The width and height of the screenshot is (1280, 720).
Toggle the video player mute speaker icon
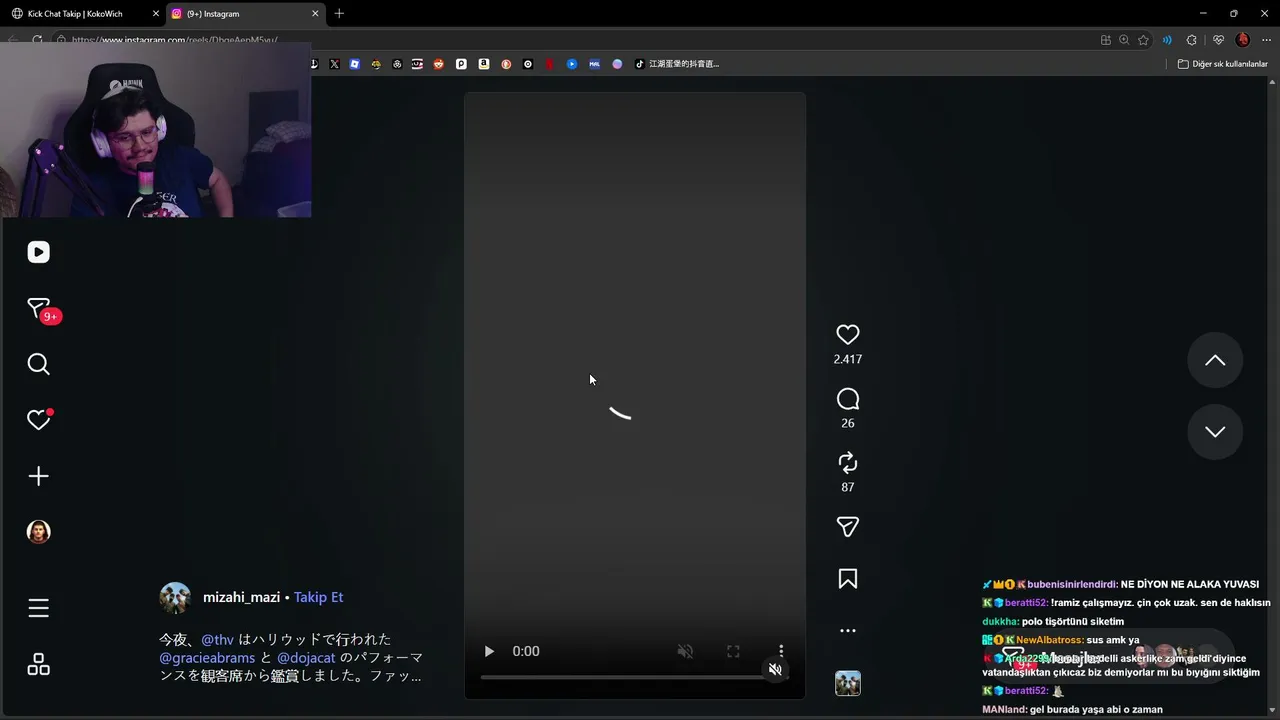pos(685,651)
